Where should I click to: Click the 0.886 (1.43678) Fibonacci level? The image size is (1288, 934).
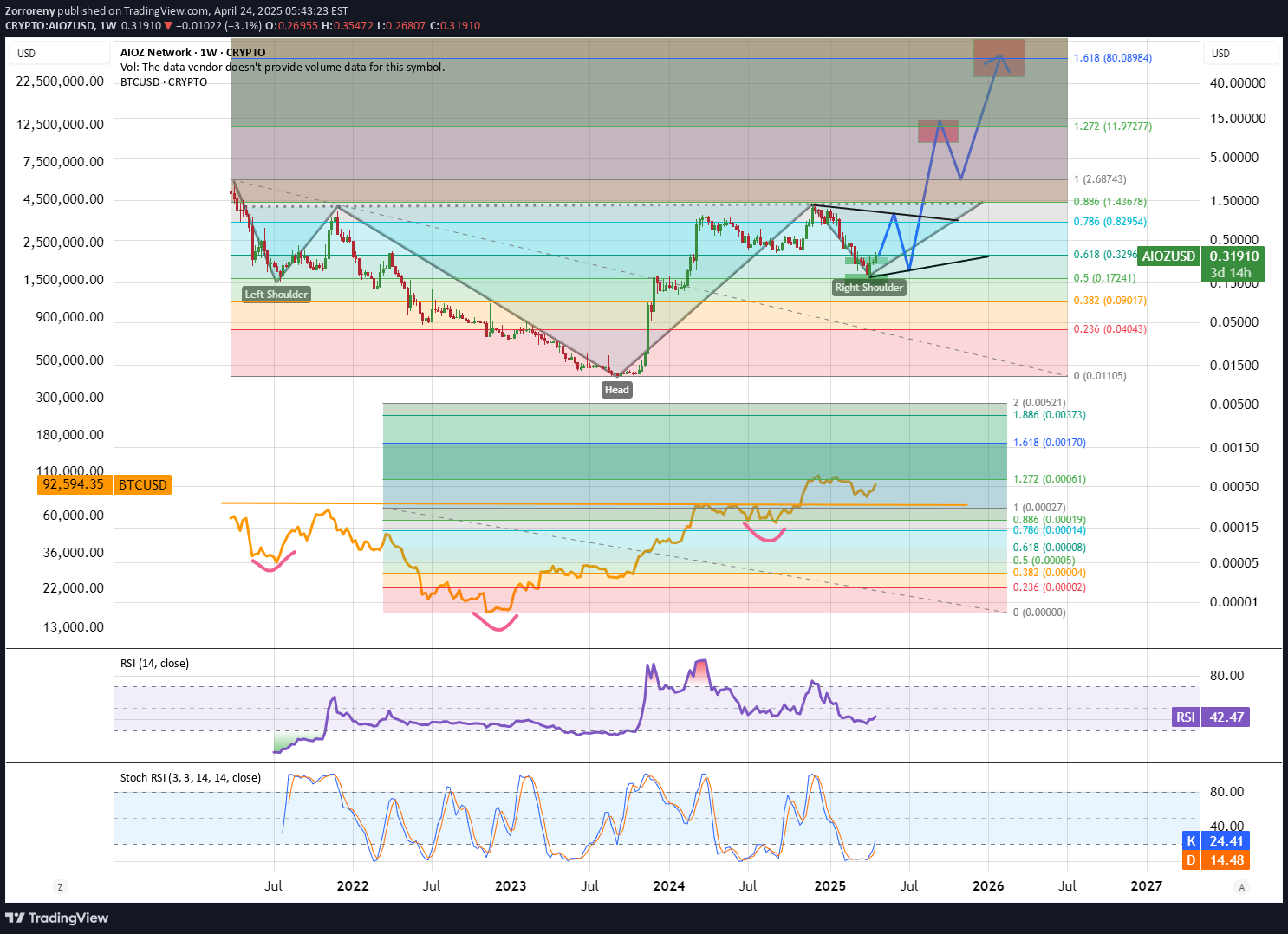1110,202
